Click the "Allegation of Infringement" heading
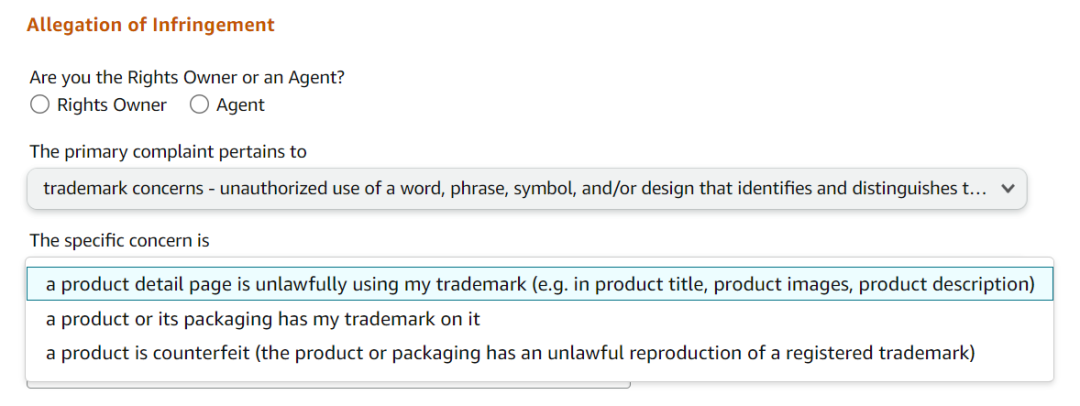The image size is (1080, 406). [x=151, y=25]
